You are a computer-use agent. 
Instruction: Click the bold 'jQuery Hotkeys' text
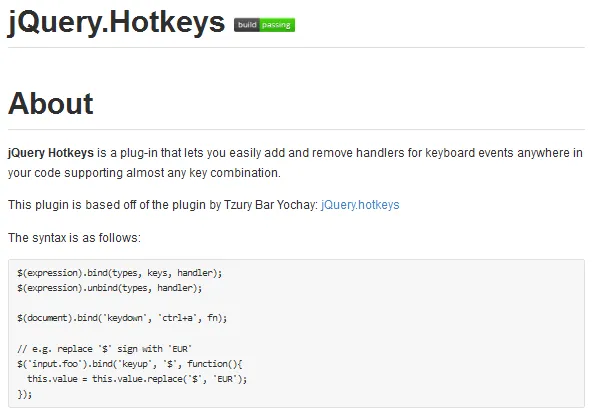pyautogui.click(x=50, y=153)
